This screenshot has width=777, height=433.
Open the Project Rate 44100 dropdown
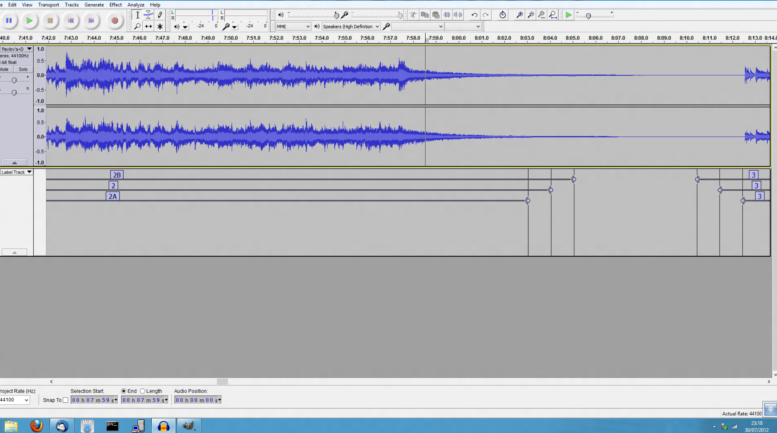[14, 400]
